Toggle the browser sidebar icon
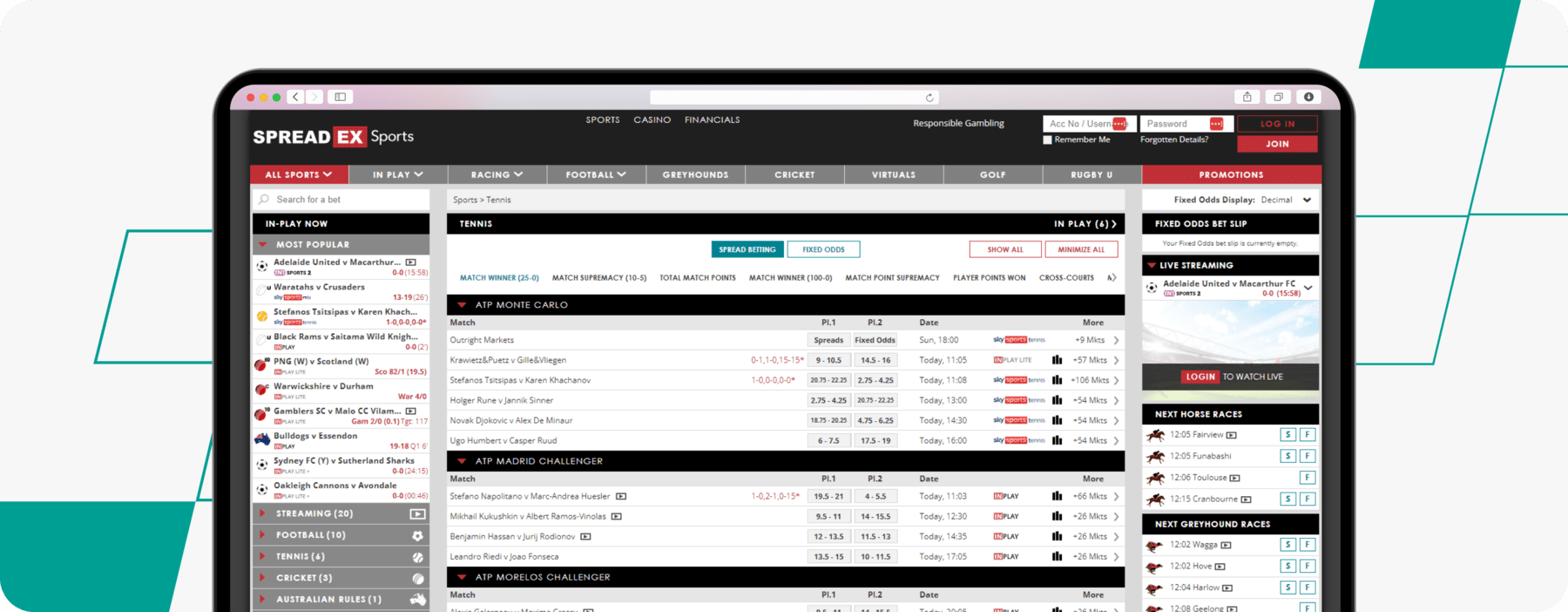Screen dimensions: 1568x612 click(341, 97)
